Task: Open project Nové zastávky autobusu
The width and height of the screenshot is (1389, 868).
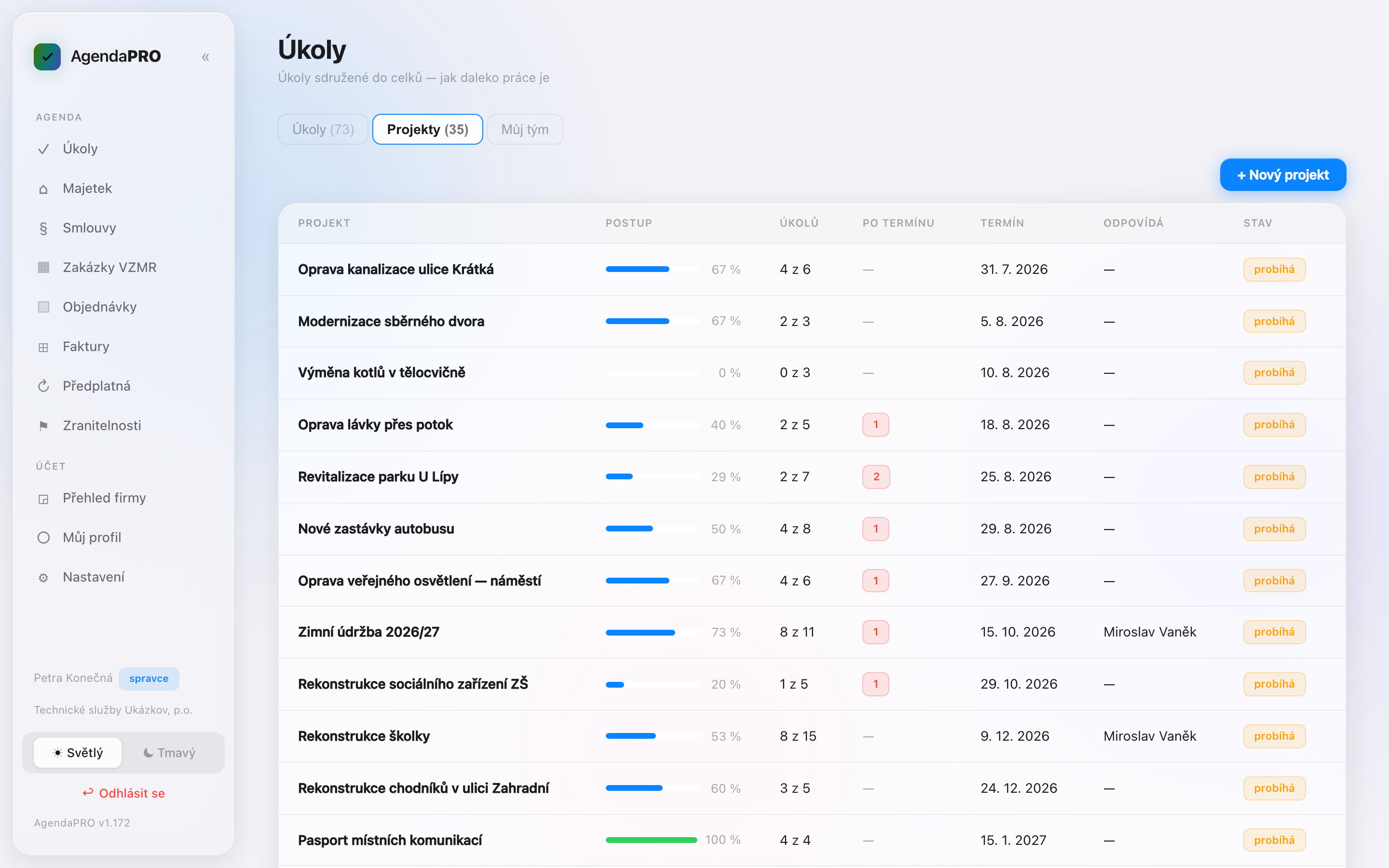Action: tap(376, 529)
